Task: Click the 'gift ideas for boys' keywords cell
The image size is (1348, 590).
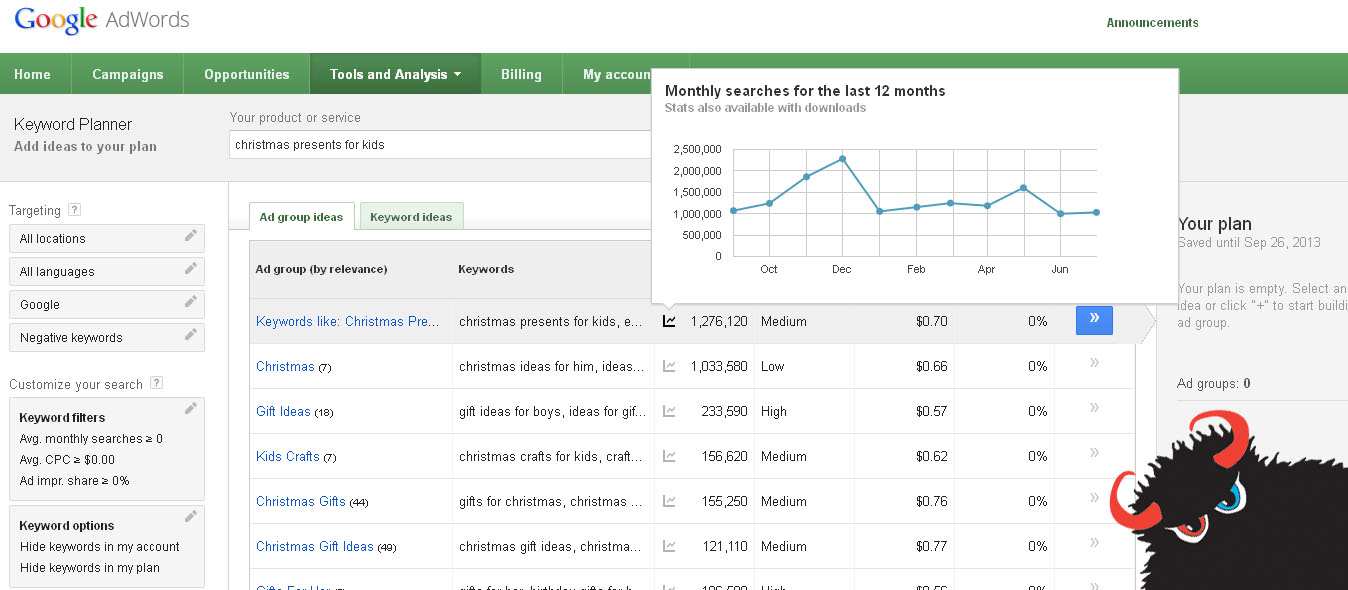Action: coord(552,412)
